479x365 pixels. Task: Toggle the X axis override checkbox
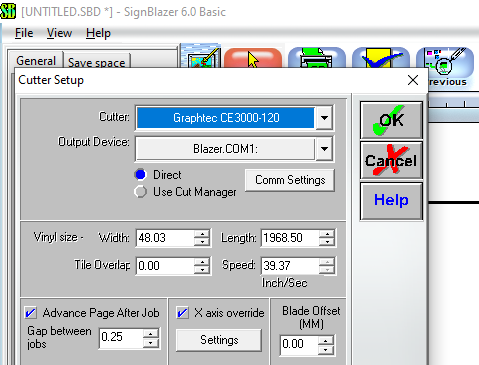(x=182, y=313)
